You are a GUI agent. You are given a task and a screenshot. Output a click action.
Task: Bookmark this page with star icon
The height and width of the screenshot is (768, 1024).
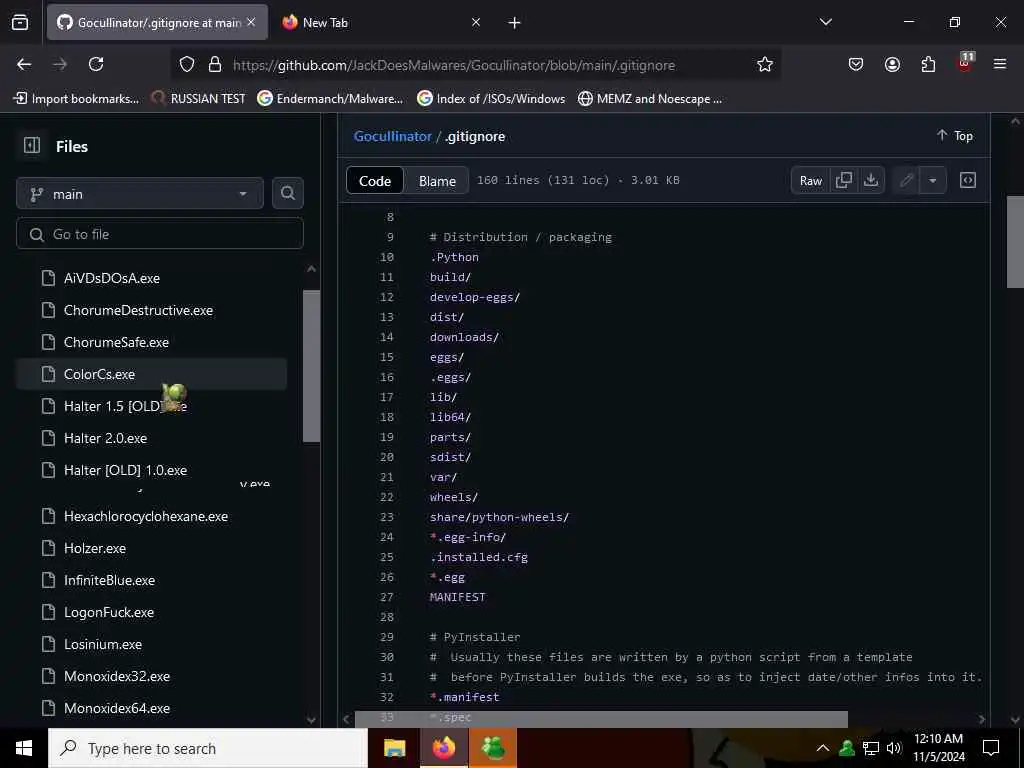pyautogui.click(x=765, y=64)
